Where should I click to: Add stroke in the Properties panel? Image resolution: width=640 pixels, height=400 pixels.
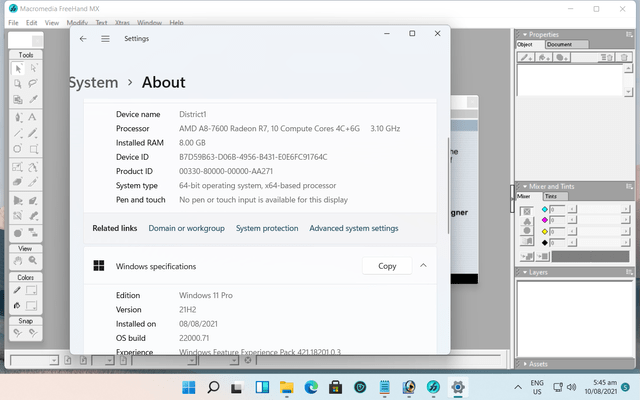(x=526, y=58)
